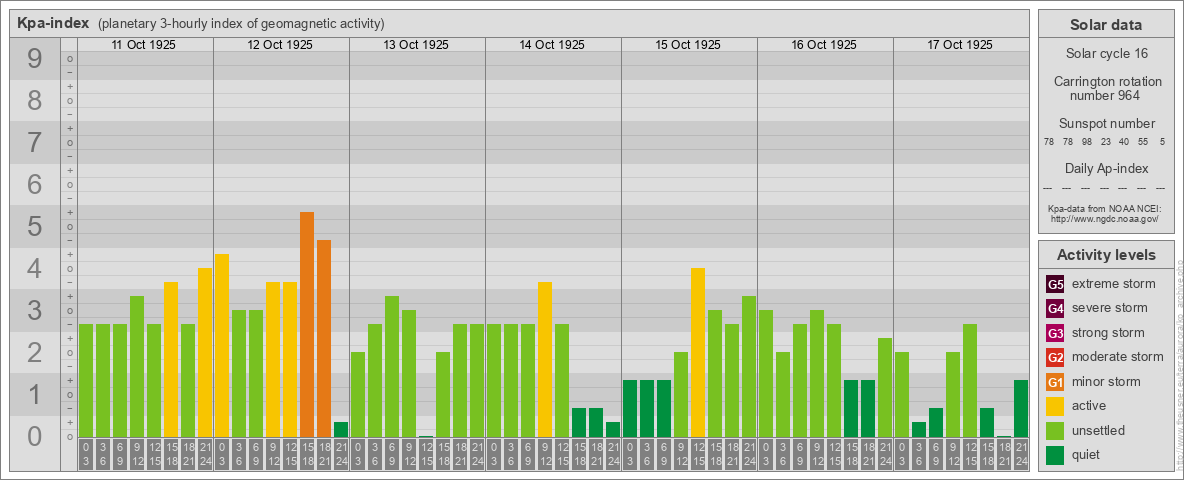Click the Kp scale number 3

pyautogui.click(x=35, y=311)
